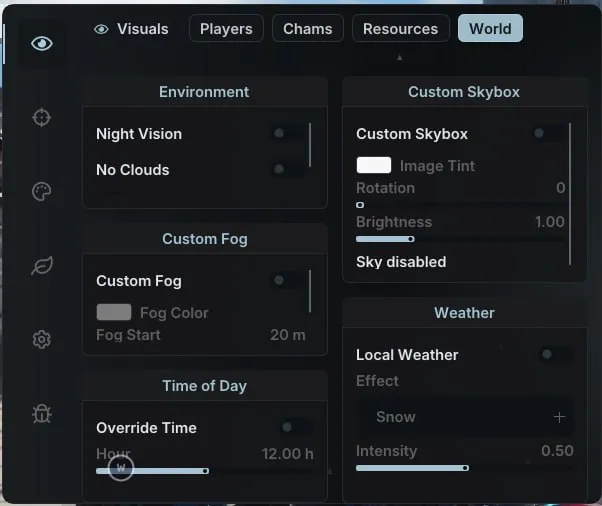Switch to the Chams tab
Screen dimensions: 602x506
point(308,28)
